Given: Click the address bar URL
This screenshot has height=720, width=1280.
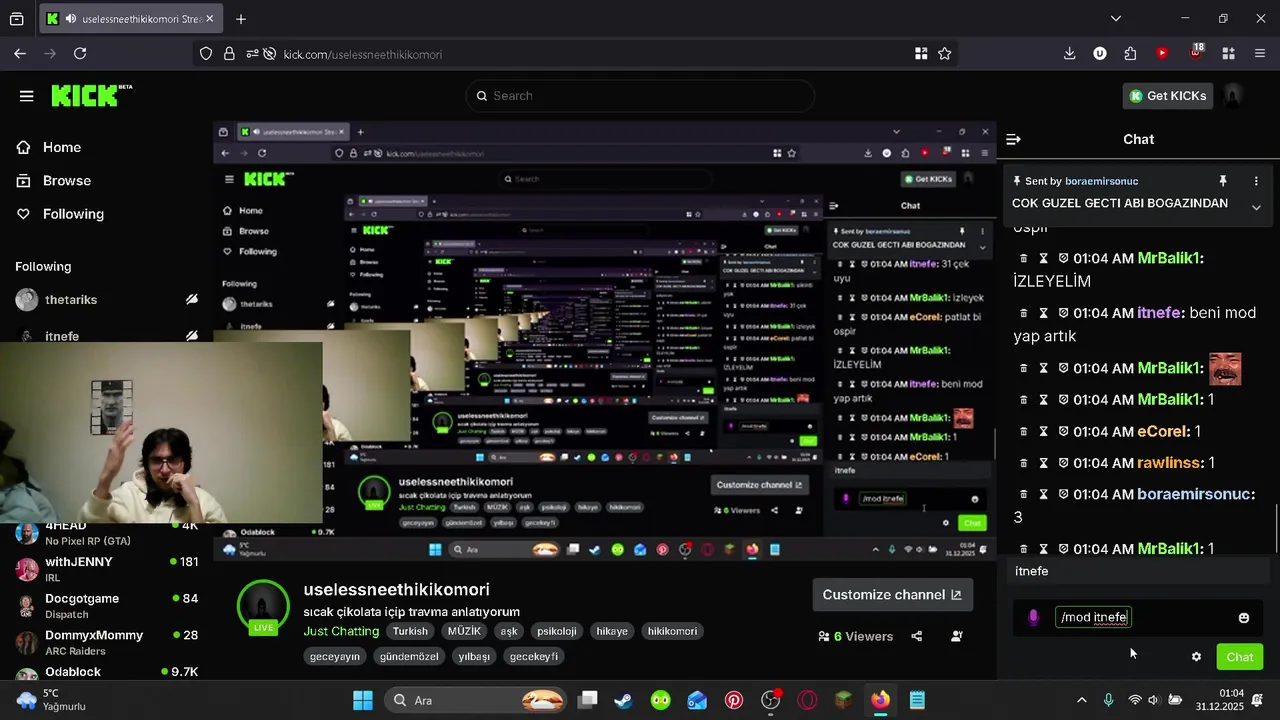Looking at the screenshot, I should [x=362, y=54].
